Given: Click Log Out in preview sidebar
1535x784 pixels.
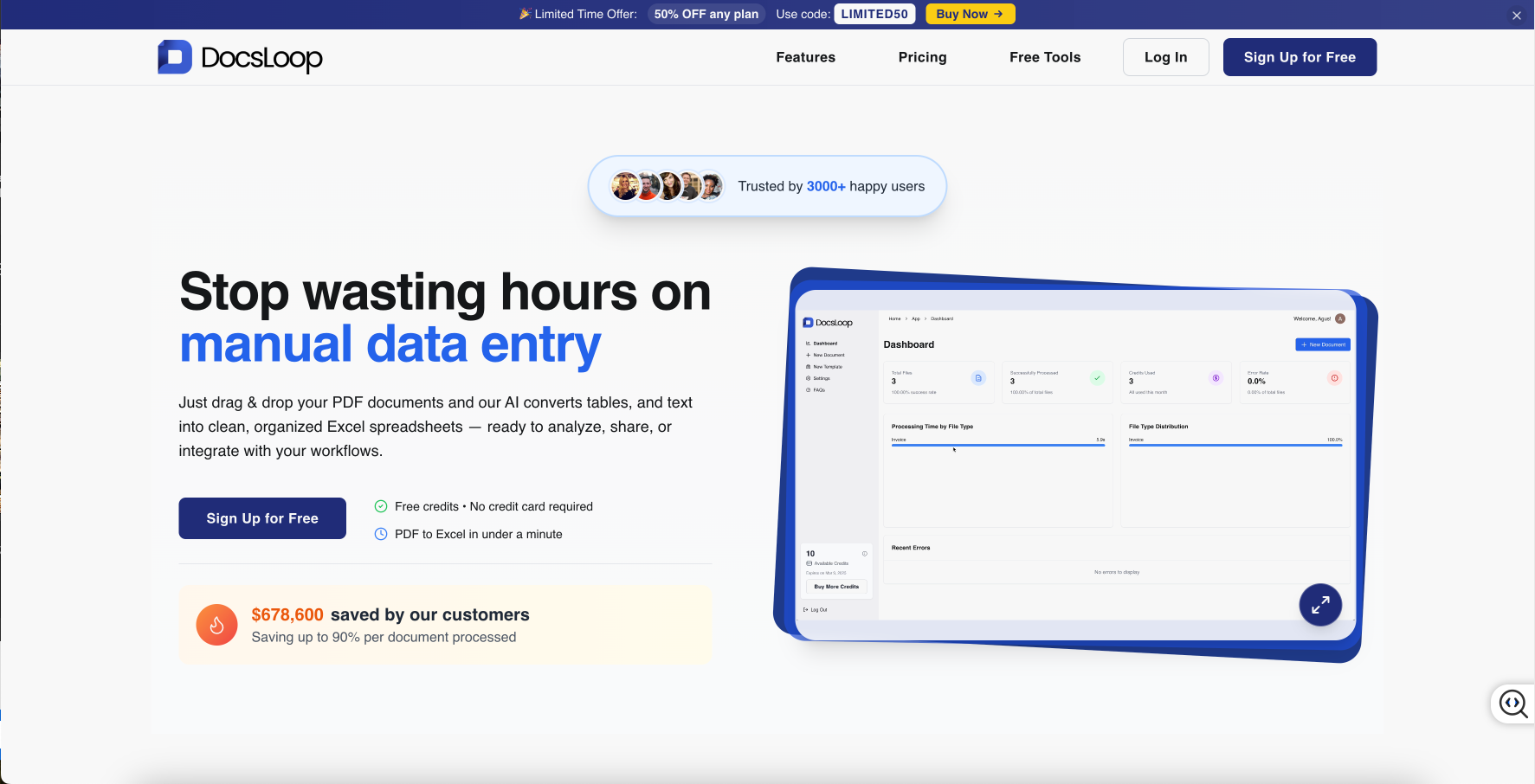Looking at the screenshot, I should coord(816,610).
